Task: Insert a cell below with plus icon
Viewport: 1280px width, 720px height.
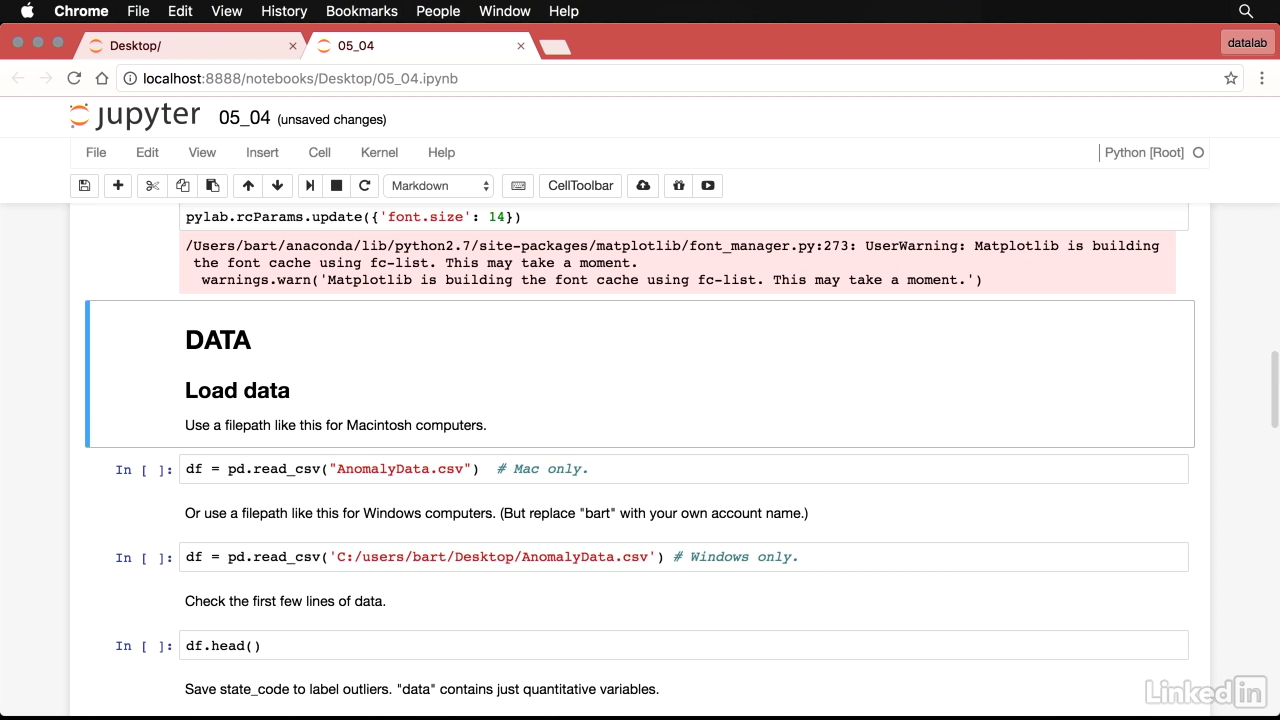Action: [x=118, y=186]
